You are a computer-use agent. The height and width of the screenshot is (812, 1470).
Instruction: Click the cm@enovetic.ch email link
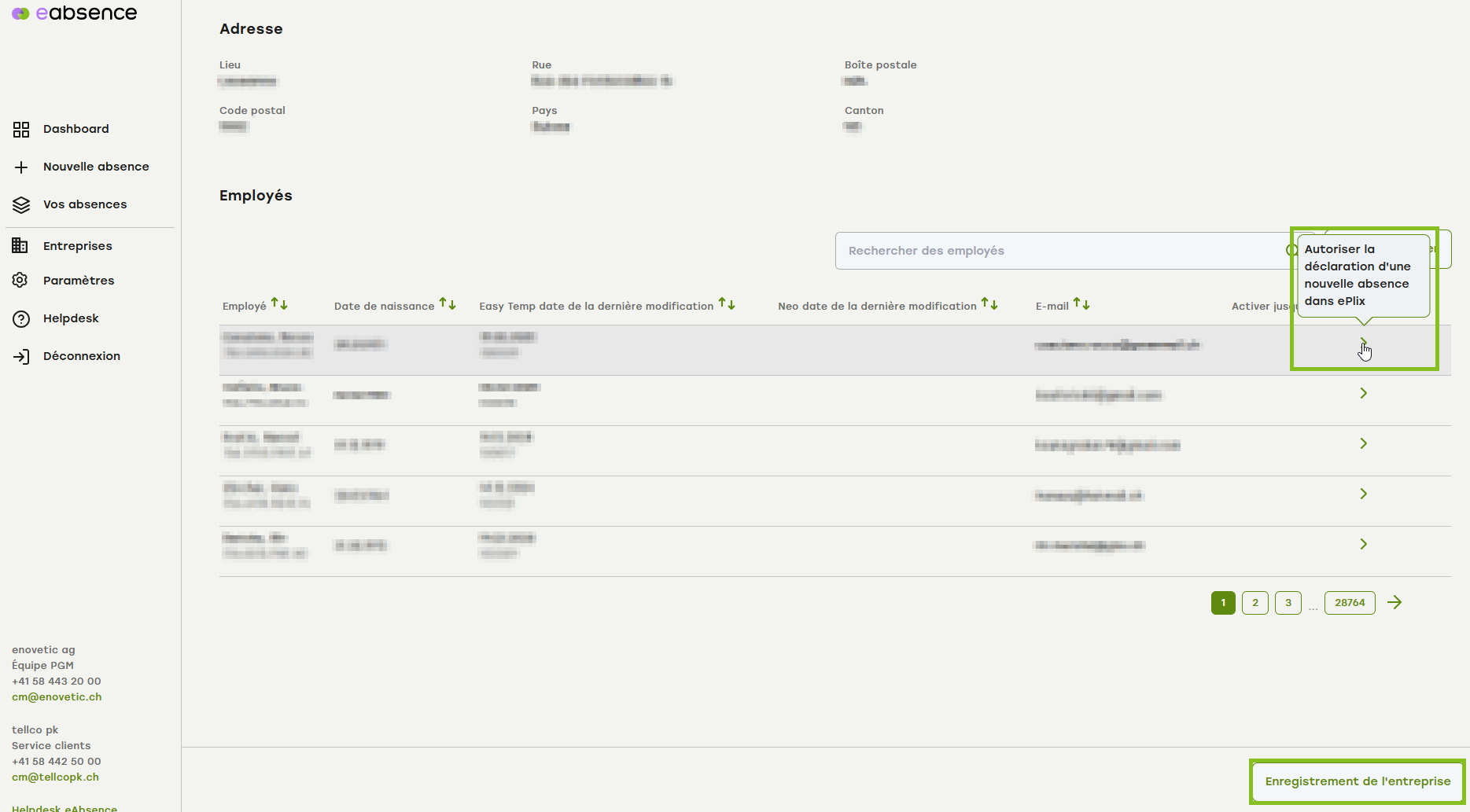tap(57, 697)
